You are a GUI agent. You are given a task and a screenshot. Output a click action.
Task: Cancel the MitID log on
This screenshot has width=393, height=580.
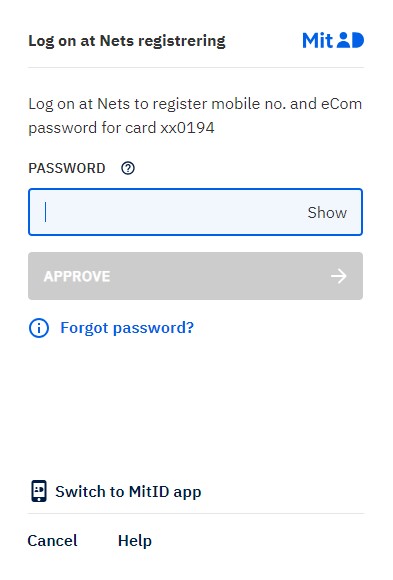(53, 540)
